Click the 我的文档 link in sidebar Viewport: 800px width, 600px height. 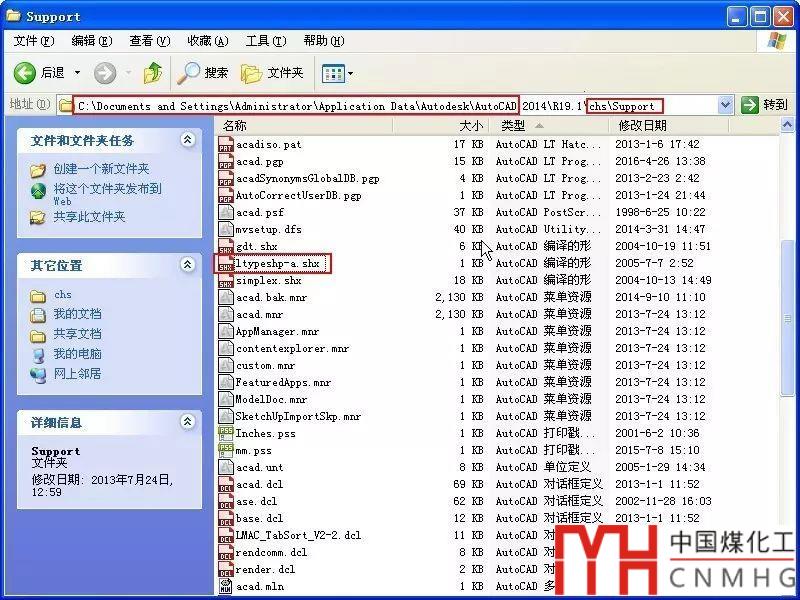pyautogui.click(x=77, y=314)
